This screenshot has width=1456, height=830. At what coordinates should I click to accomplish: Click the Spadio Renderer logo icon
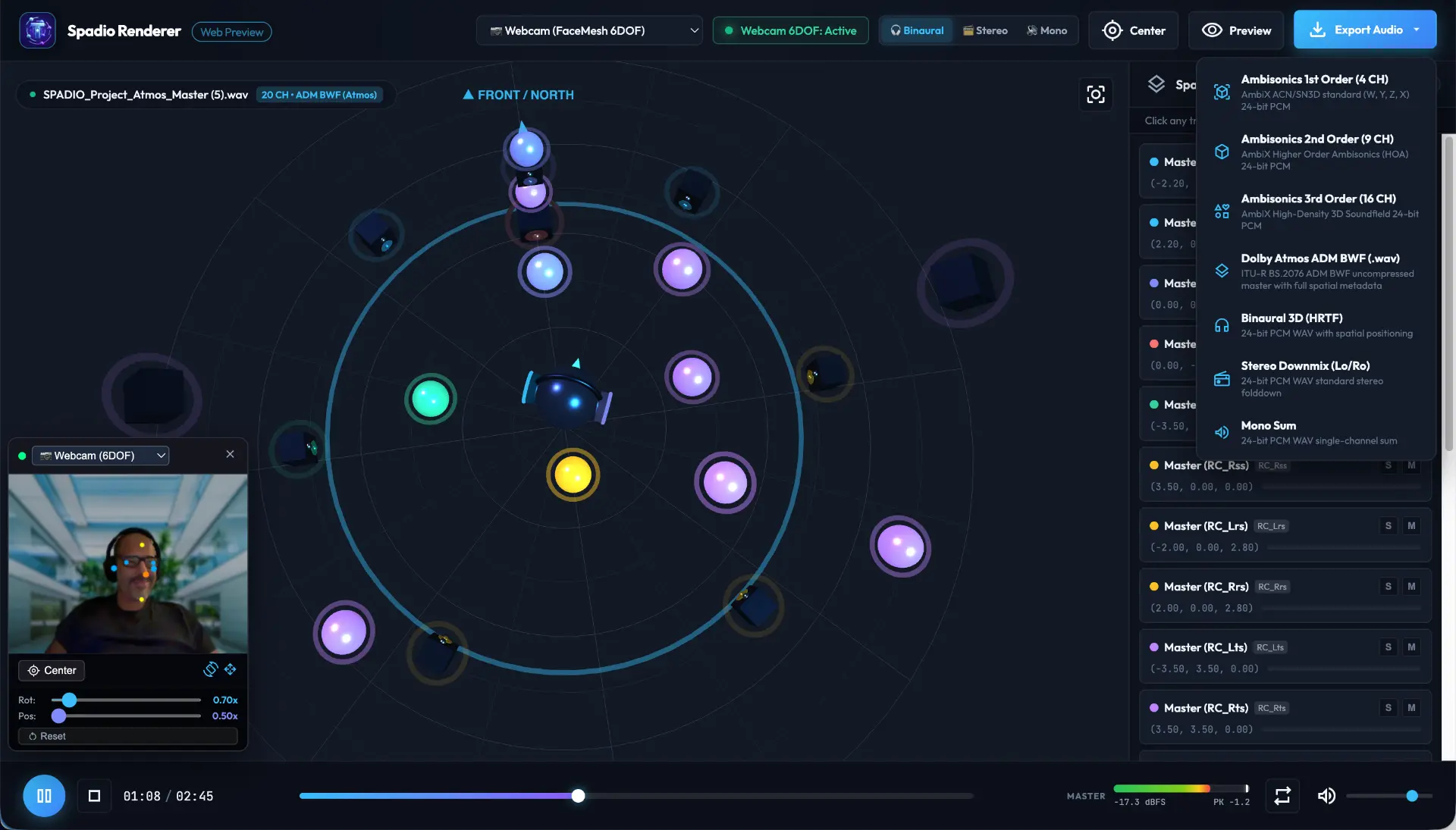tap(37, 30)
